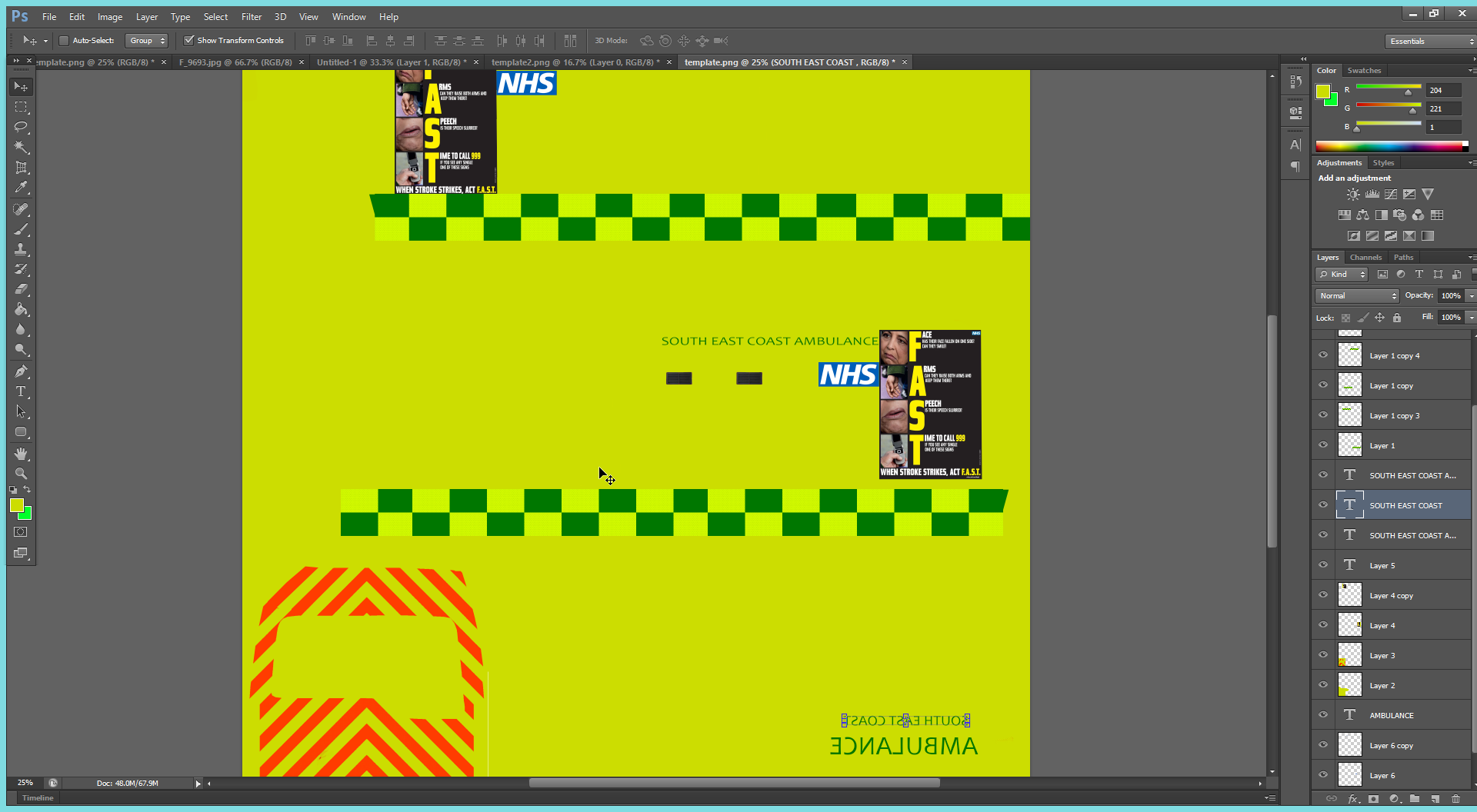Pick the Eyedropper tool
The width and height of the screenshot is (1477, 812).
21,188
